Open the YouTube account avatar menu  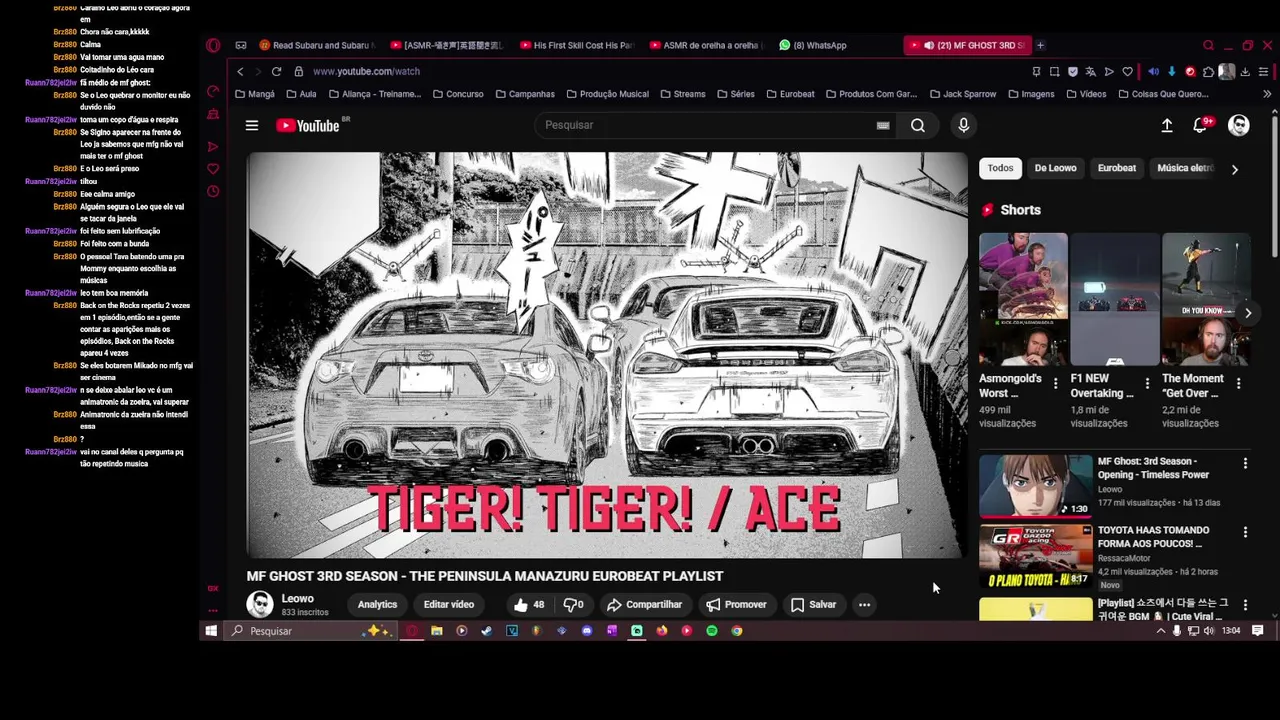click(x=1239, y=125)
